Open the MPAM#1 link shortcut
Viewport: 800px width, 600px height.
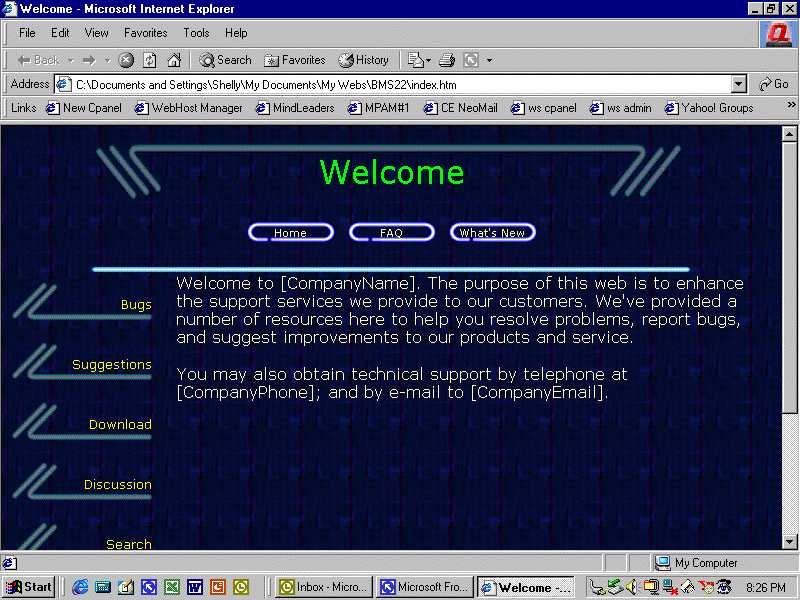pos(378,108)
